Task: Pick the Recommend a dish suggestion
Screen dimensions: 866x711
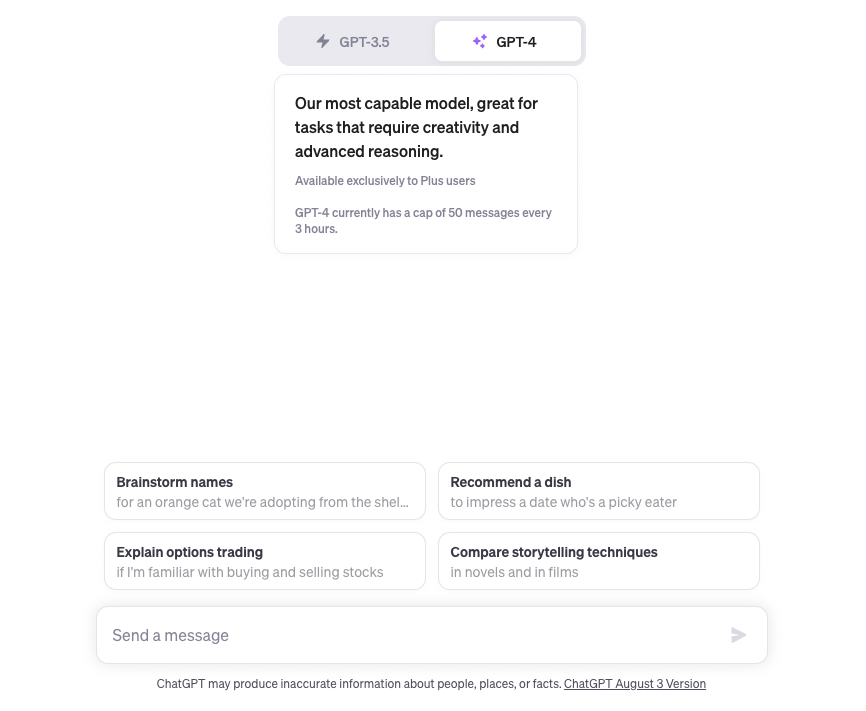Action: click(598, 491)
